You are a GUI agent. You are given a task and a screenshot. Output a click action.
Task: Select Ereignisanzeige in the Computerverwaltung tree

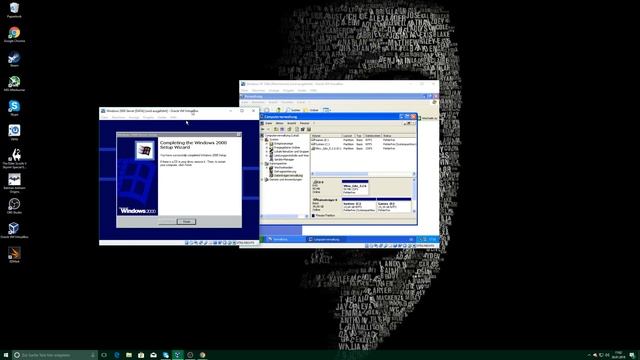(x=284, y=144)
